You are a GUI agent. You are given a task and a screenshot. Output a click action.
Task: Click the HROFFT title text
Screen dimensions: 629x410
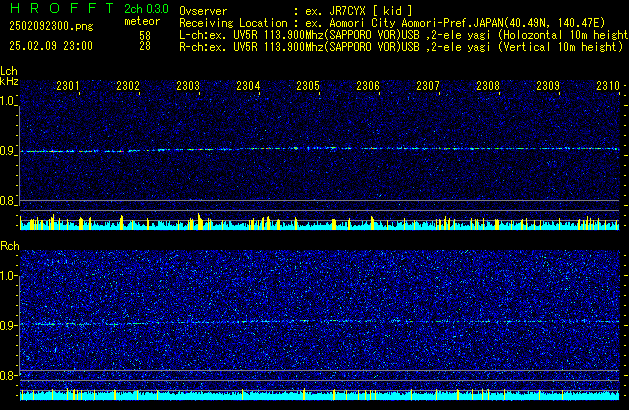coord(62,8)
